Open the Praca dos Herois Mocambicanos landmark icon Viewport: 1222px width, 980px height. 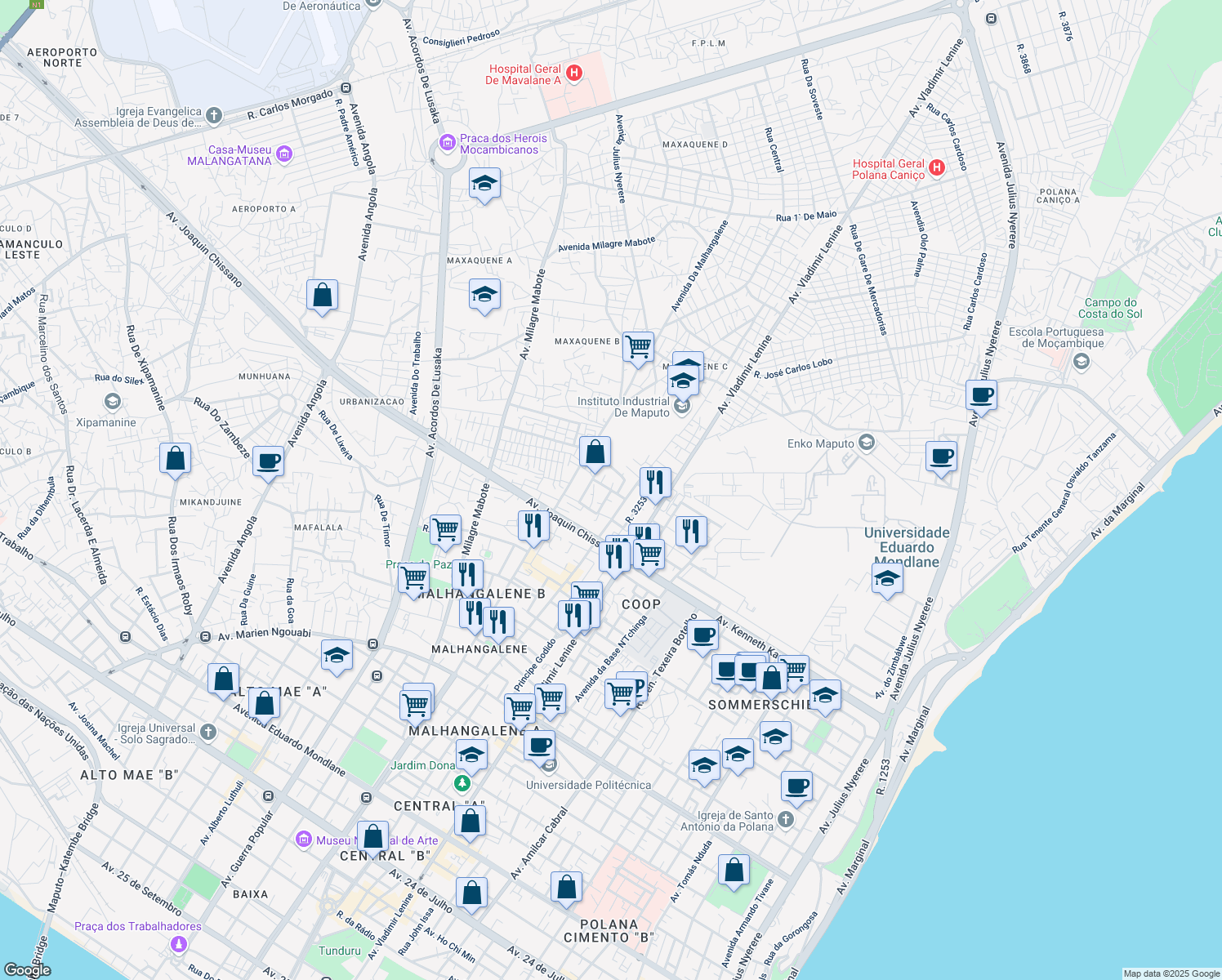click(x=447, y=144)
